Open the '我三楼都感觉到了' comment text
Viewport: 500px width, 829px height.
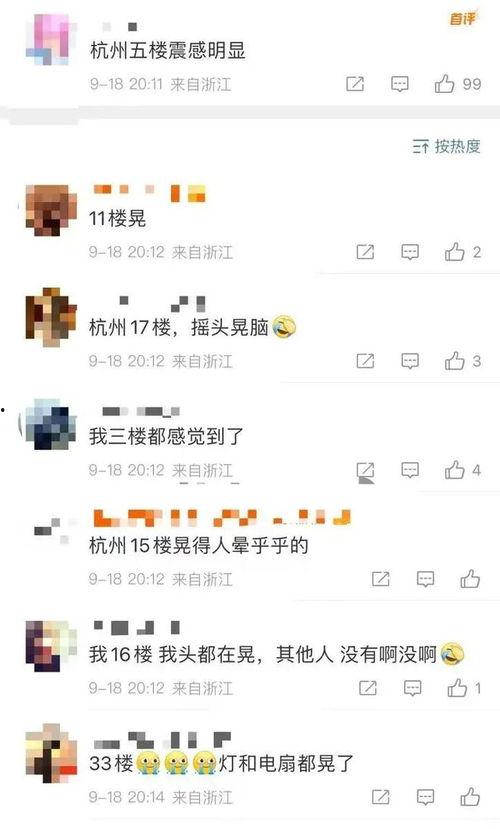(166, 437)
